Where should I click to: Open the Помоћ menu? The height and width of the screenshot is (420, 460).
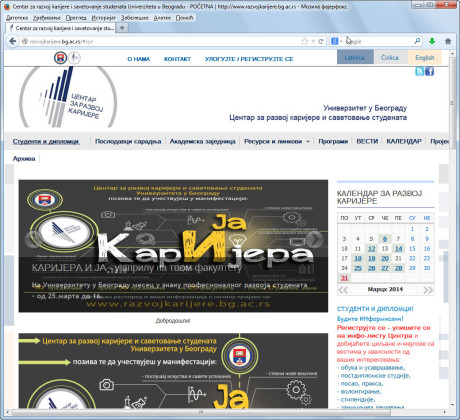click(x=184, y=18)
